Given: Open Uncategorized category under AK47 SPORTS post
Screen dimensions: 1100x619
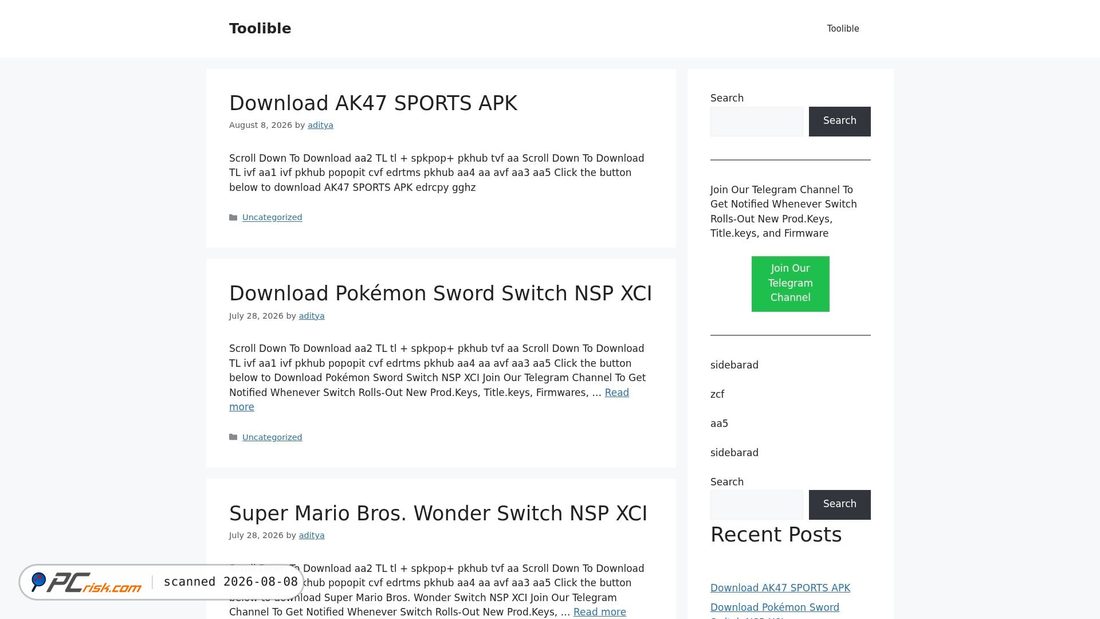Looking at the screenshot, I should 272,218.
